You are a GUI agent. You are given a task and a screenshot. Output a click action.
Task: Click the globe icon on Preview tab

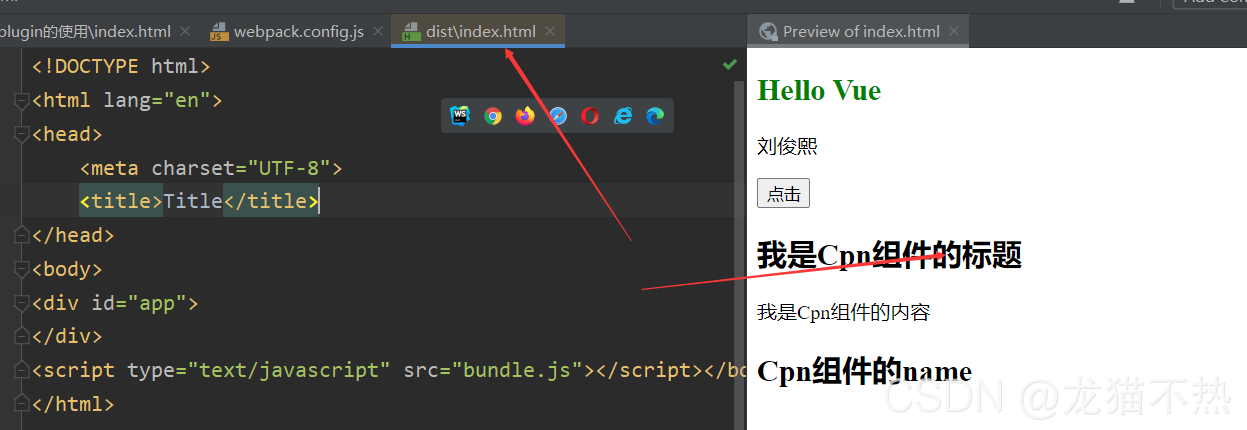[x=768, y=32]
